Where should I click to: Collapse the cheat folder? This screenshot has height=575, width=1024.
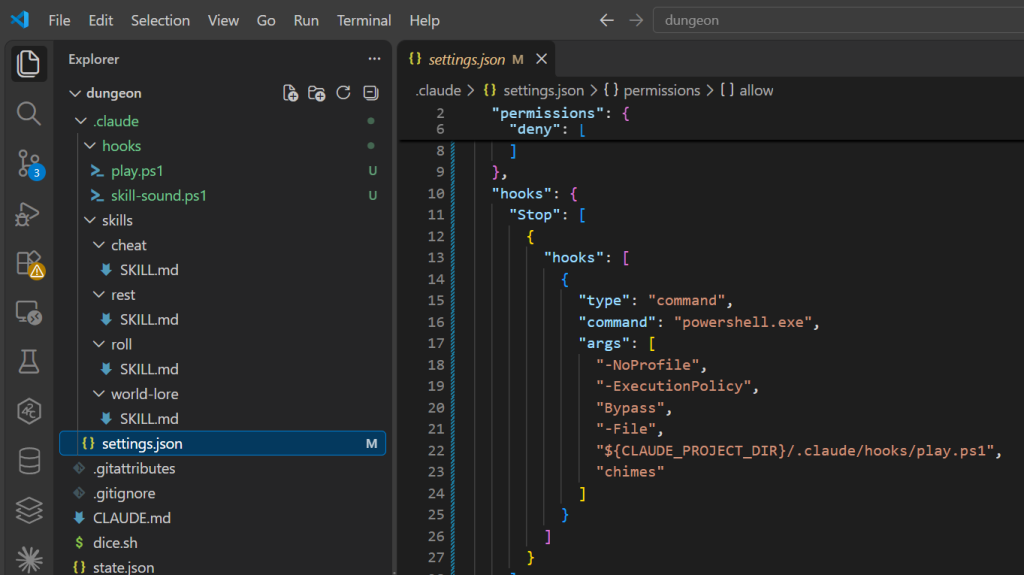point(99,245)
